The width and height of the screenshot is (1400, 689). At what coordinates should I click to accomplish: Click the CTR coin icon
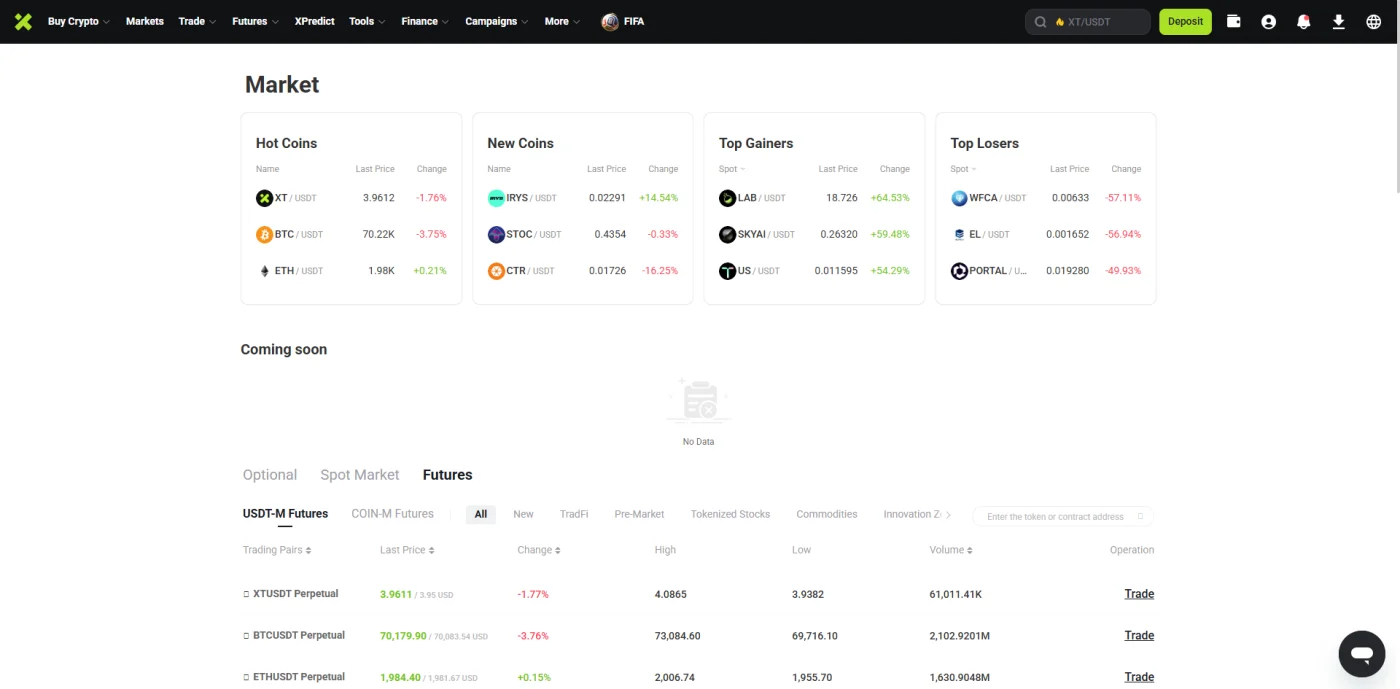(x=496, y=271)
